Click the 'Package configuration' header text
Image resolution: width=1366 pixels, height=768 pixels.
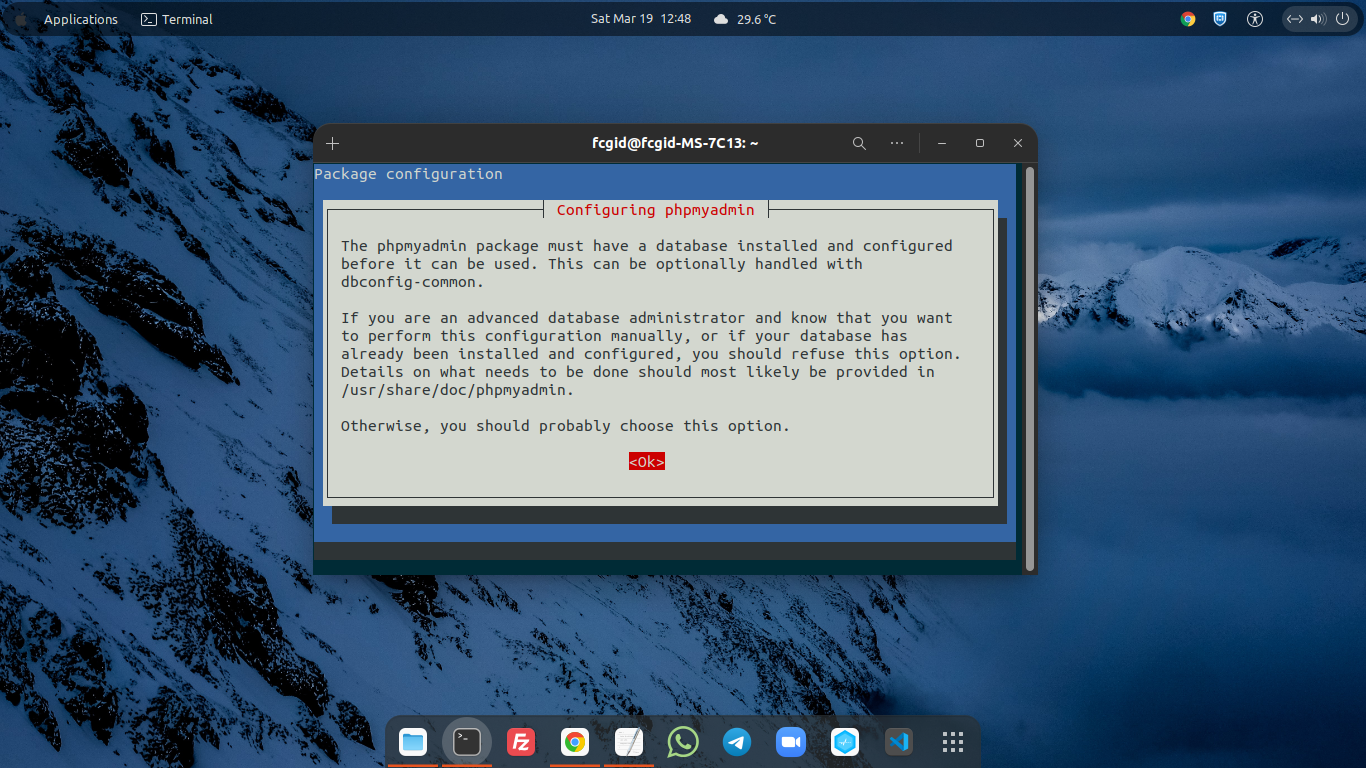point(408,174)
